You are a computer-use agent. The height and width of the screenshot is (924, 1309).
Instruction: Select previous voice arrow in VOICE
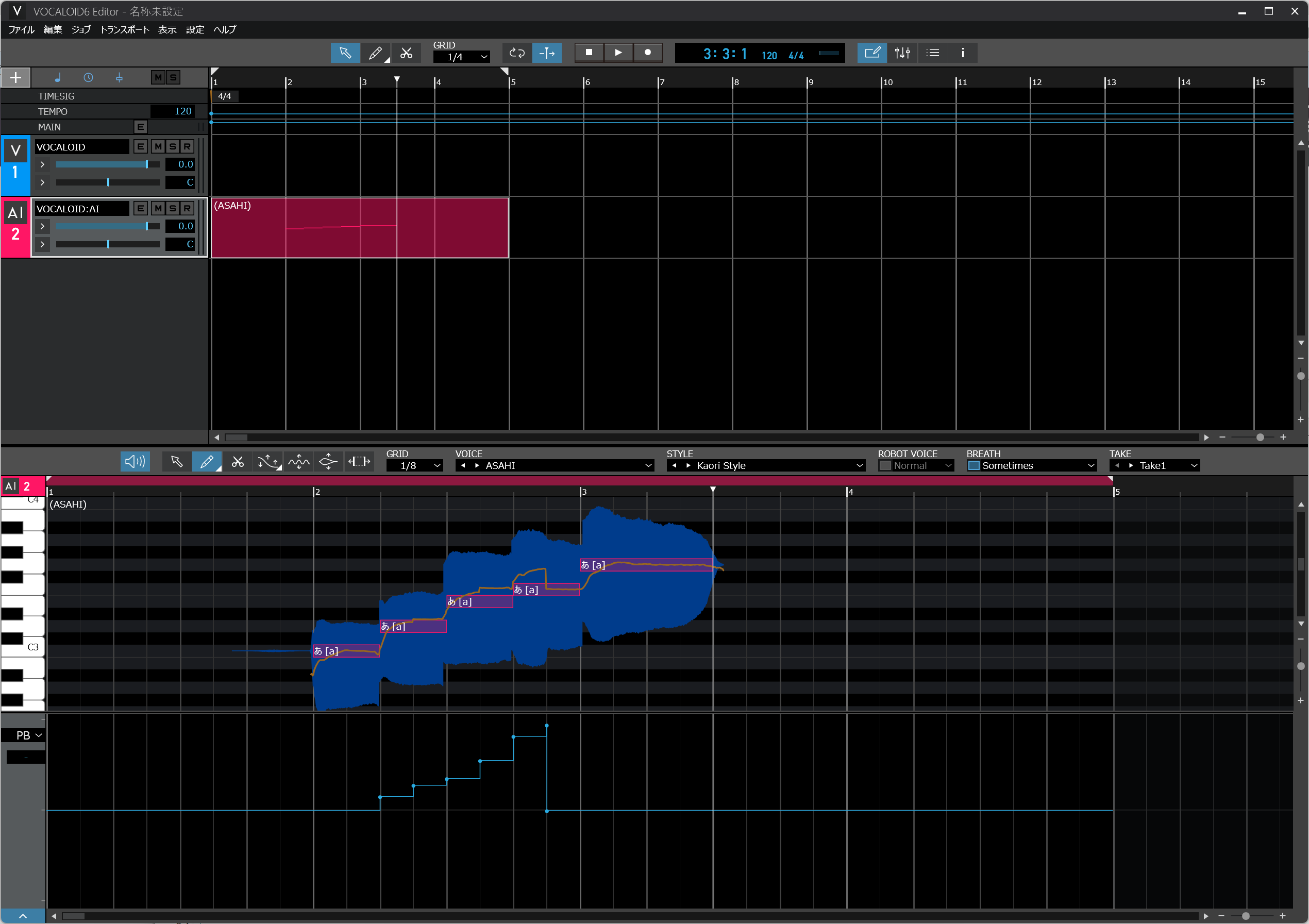point(463,466)
